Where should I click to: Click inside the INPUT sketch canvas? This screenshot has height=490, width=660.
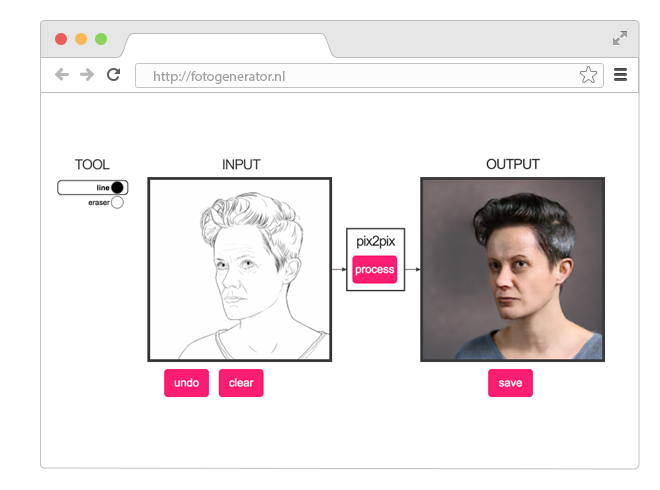240,269
